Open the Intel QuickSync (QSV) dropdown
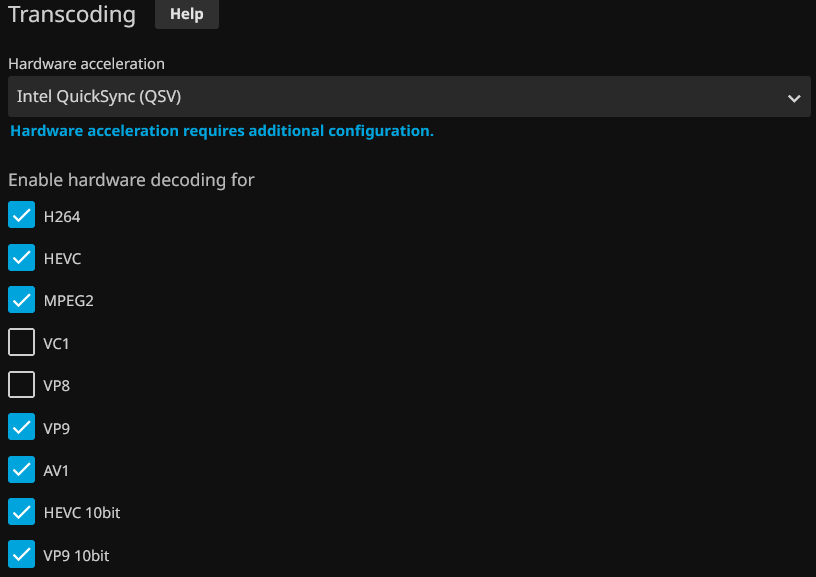This screenshot has height=577, width=816. point(400,97)
